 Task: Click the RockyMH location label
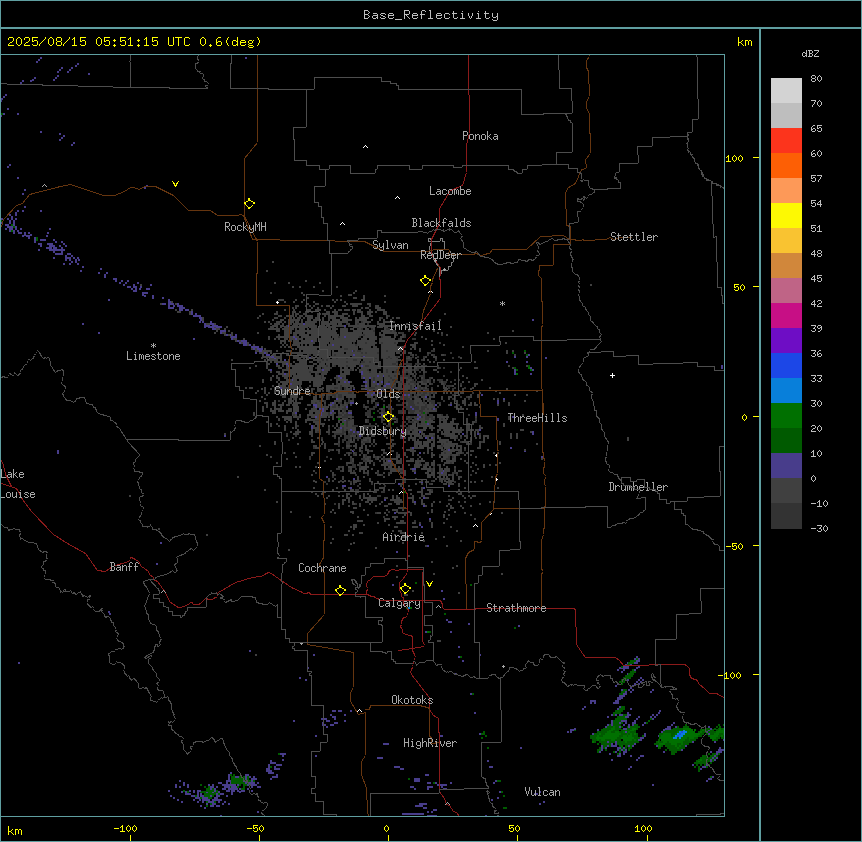pyautogui.click(x=245, y=227)
